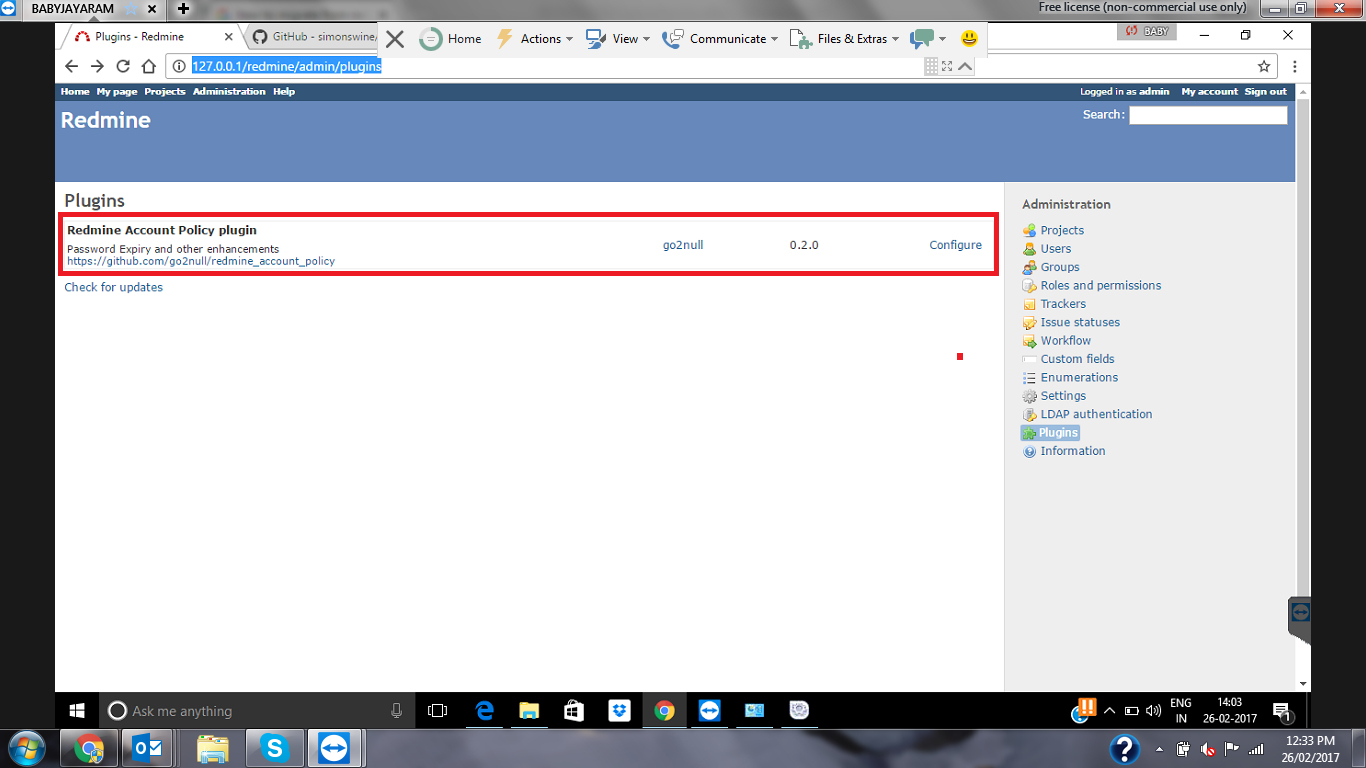Viewport: 1366px width, 768px height.
Task: Open Roles and permissions
Action: tap(1100, 285)
